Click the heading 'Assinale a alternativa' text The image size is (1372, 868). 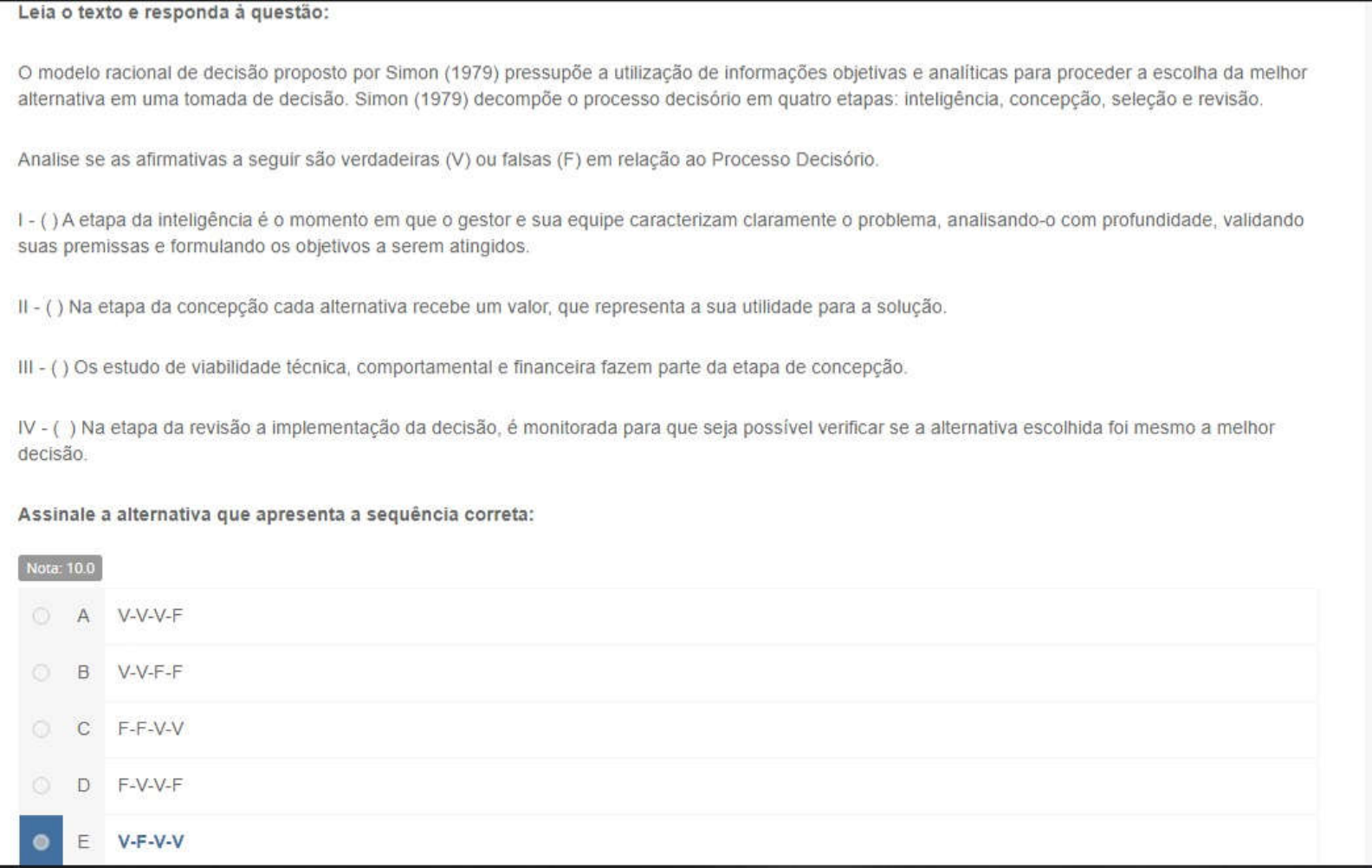pos(276,515)
